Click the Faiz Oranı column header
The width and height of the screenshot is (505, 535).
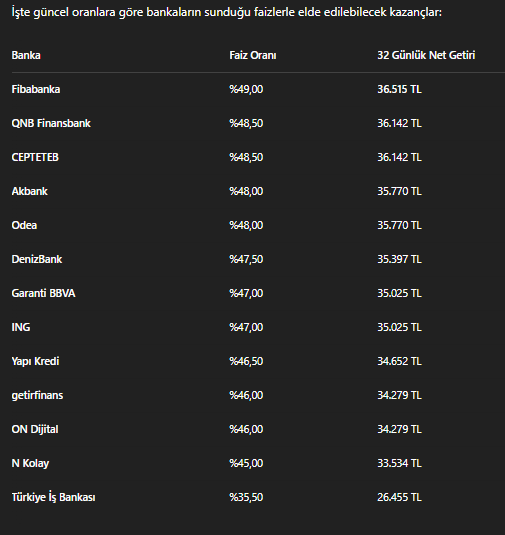pos(252,55)
